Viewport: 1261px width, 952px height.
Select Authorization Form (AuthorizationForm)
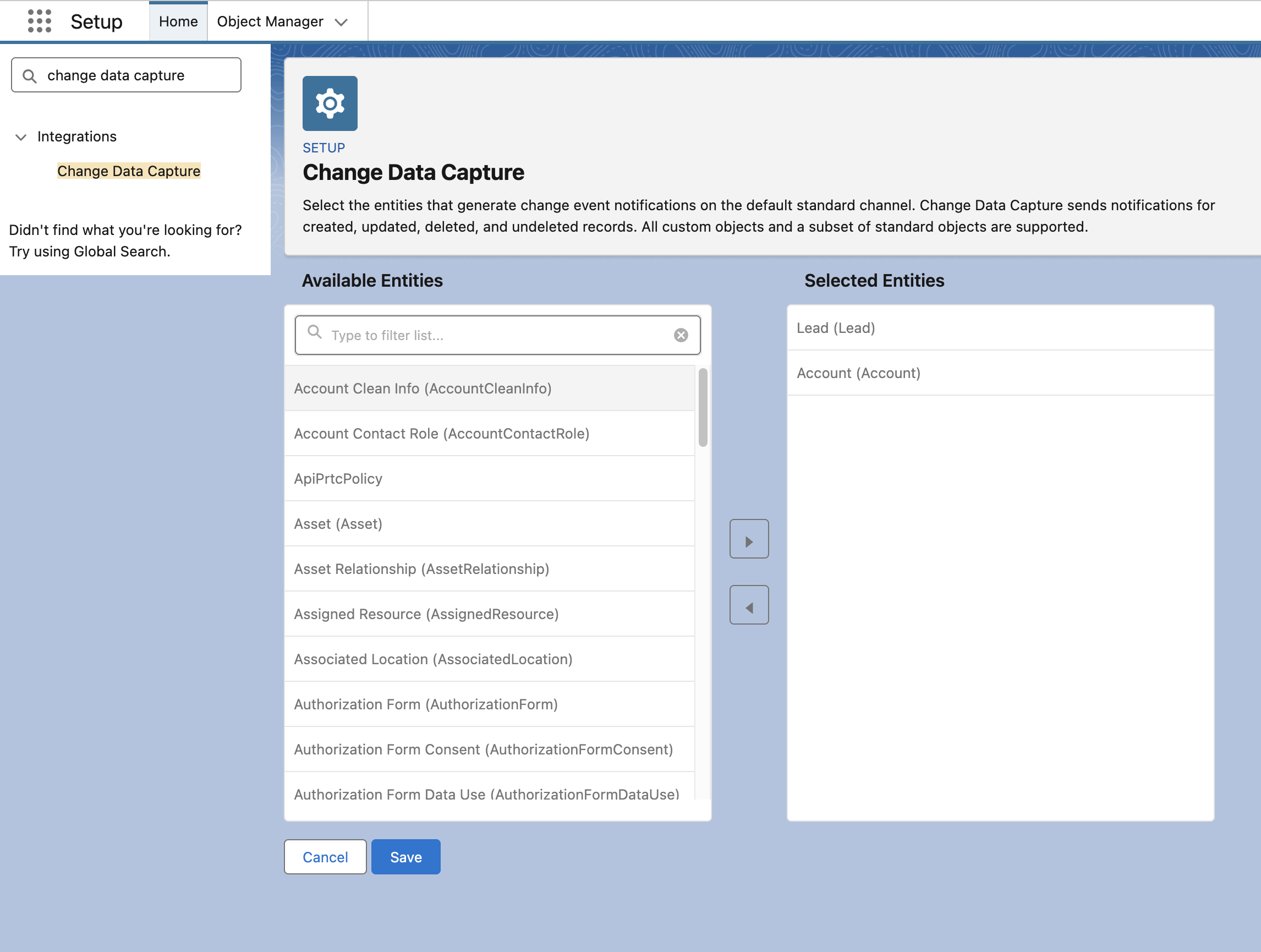490,703
